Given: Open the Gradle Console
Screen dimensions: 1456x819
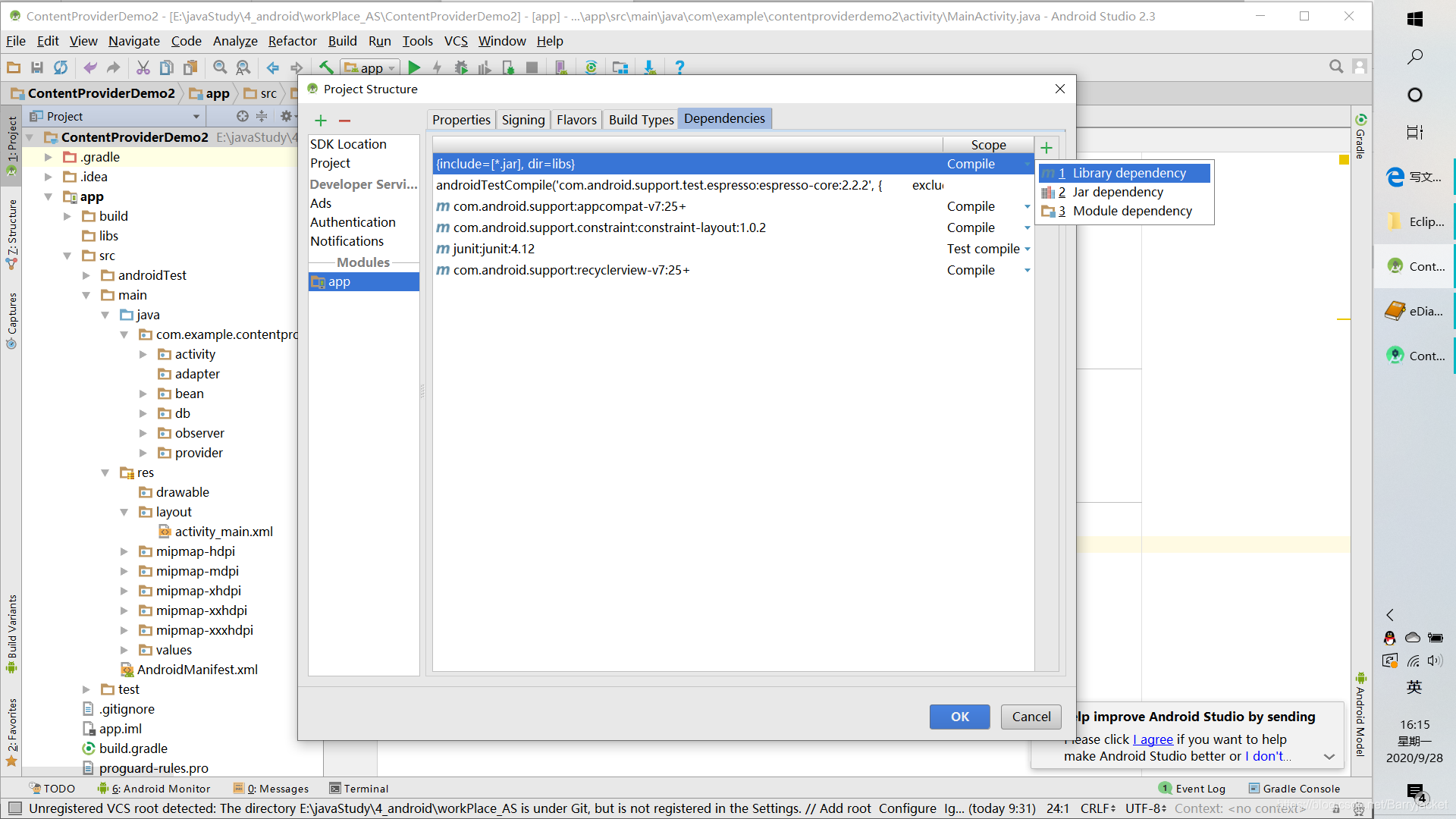Looking at the screenshot, I should click(x=1294, y=789).
